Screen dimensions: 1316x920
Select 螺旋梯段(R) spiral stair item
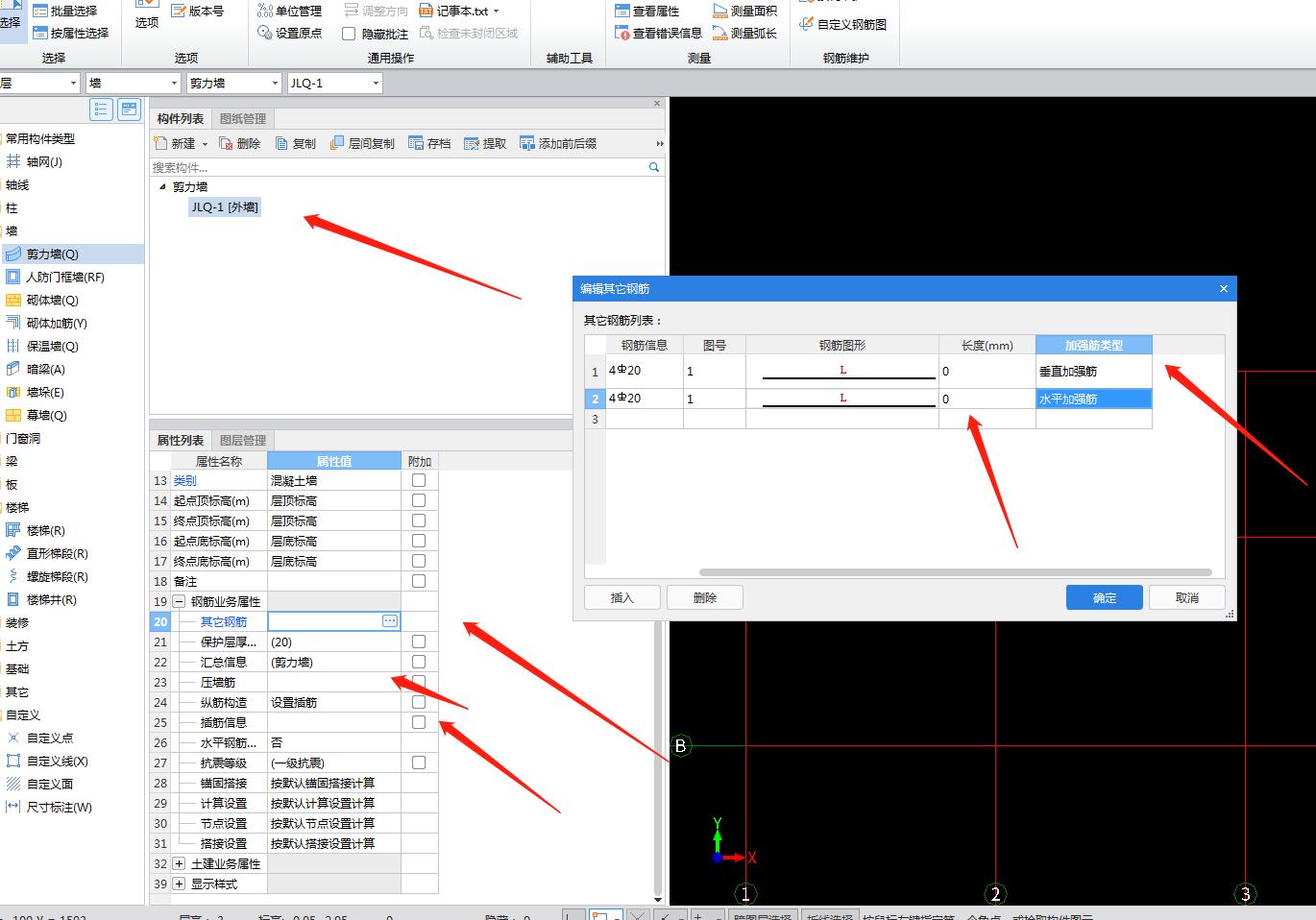pos(47,576)
